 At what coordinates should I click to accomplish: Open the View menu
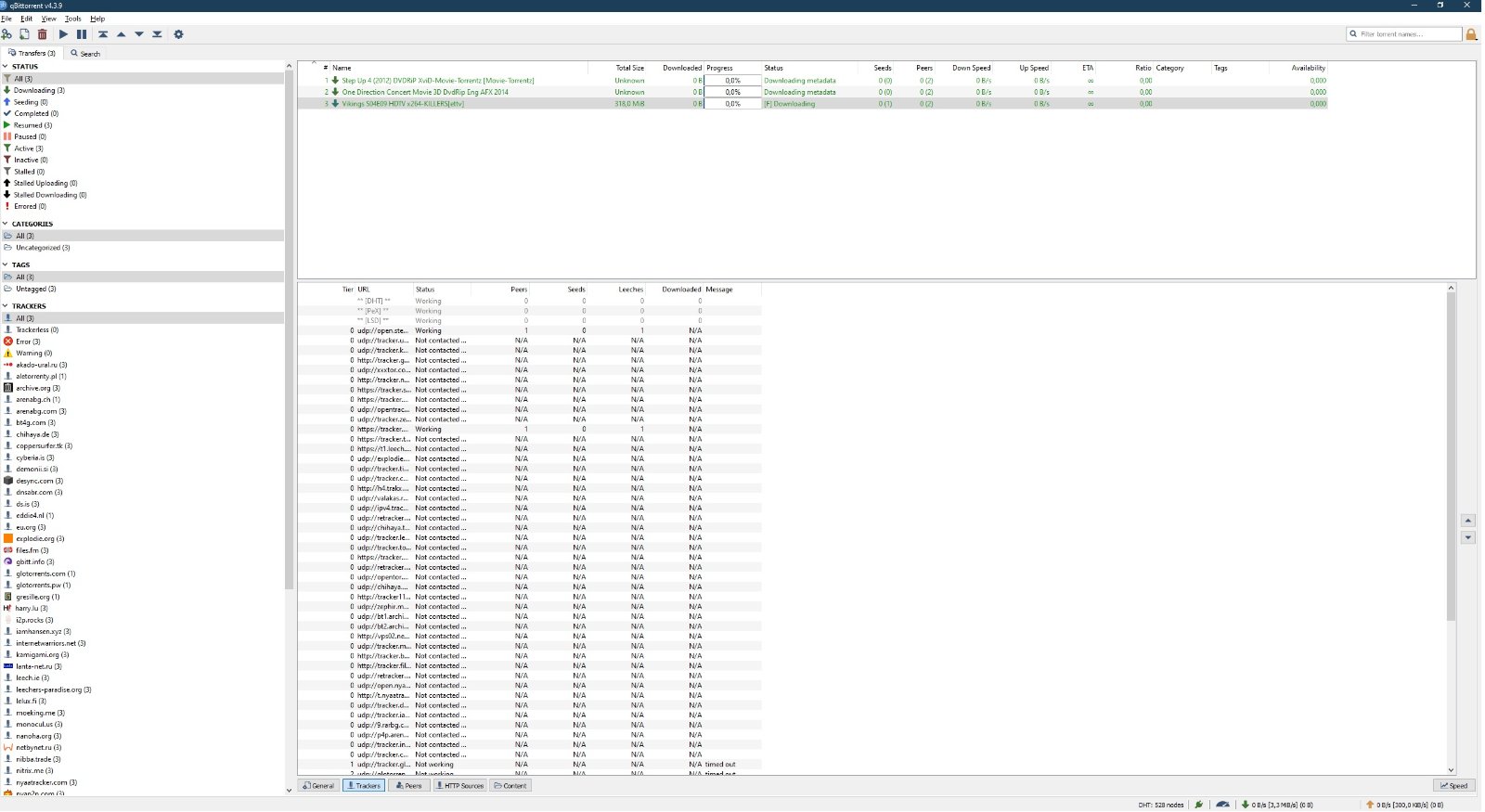(x=48, y=19)
